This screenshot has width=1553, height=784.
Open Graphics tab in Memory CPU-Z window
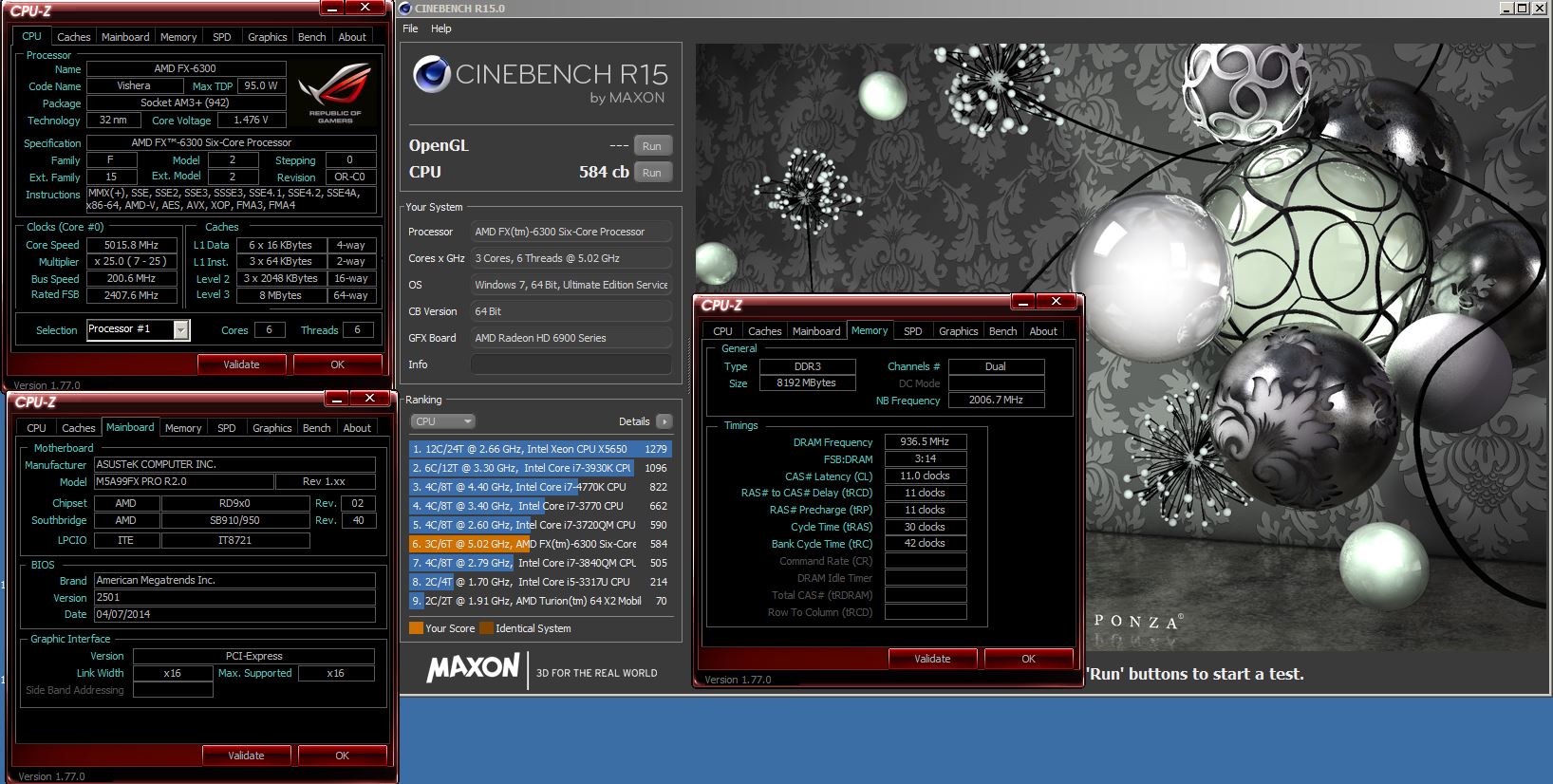[959, 331]
